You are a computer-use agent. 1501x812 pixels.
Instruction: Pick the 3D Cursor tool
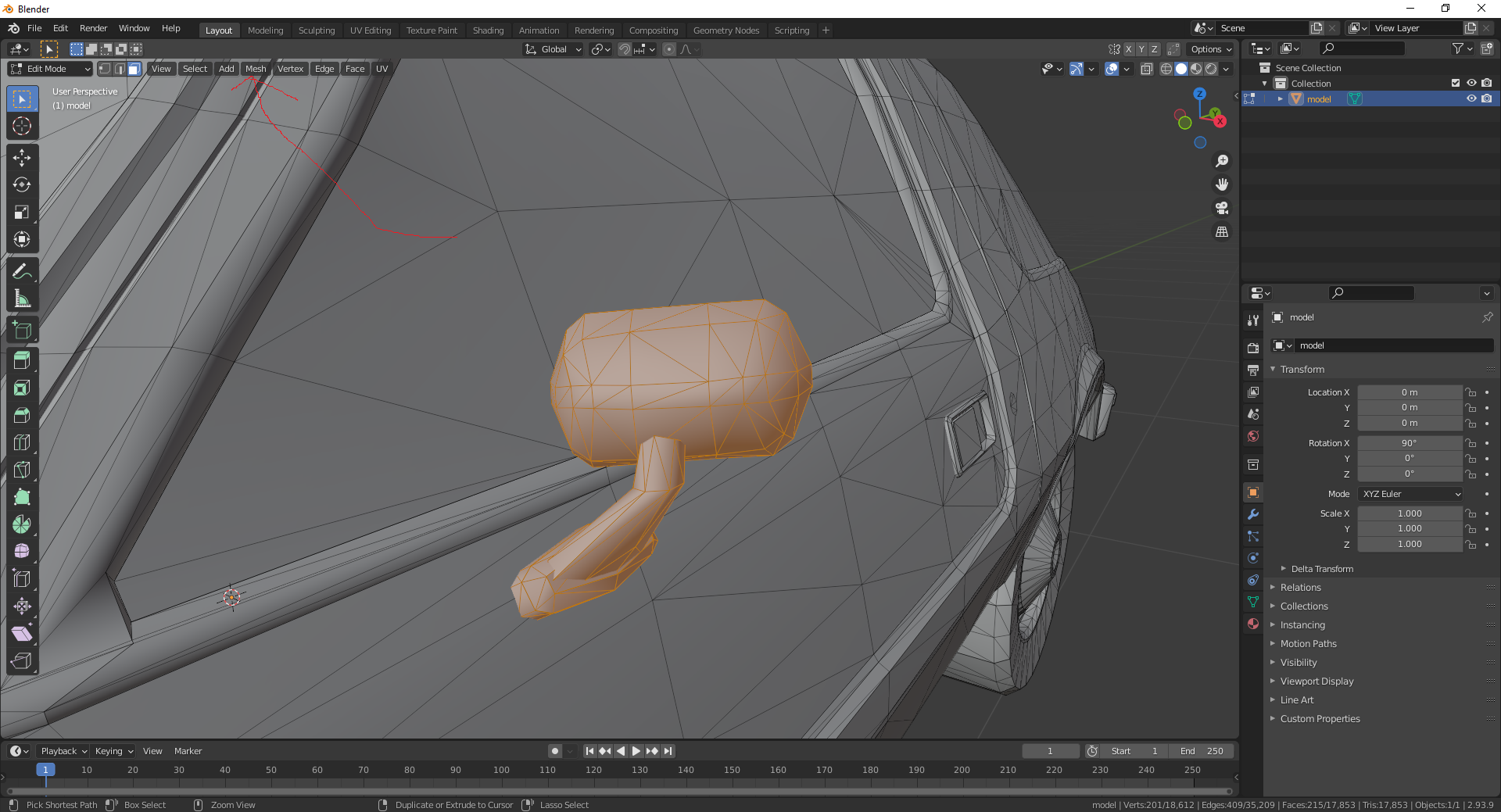[x=22, y=127]
